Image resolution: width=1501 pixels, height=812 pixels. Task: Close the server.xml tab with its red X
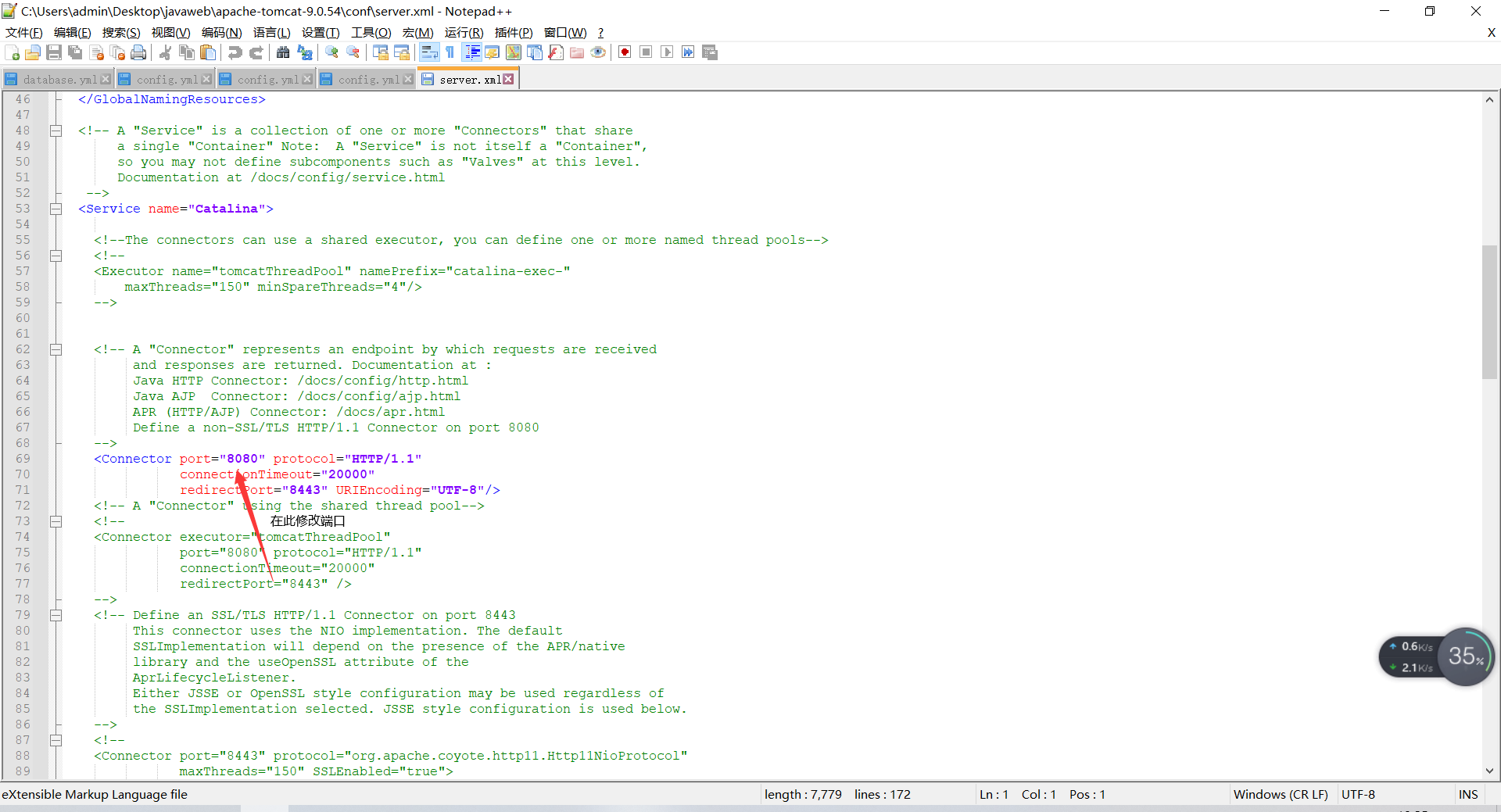point(508,79)
